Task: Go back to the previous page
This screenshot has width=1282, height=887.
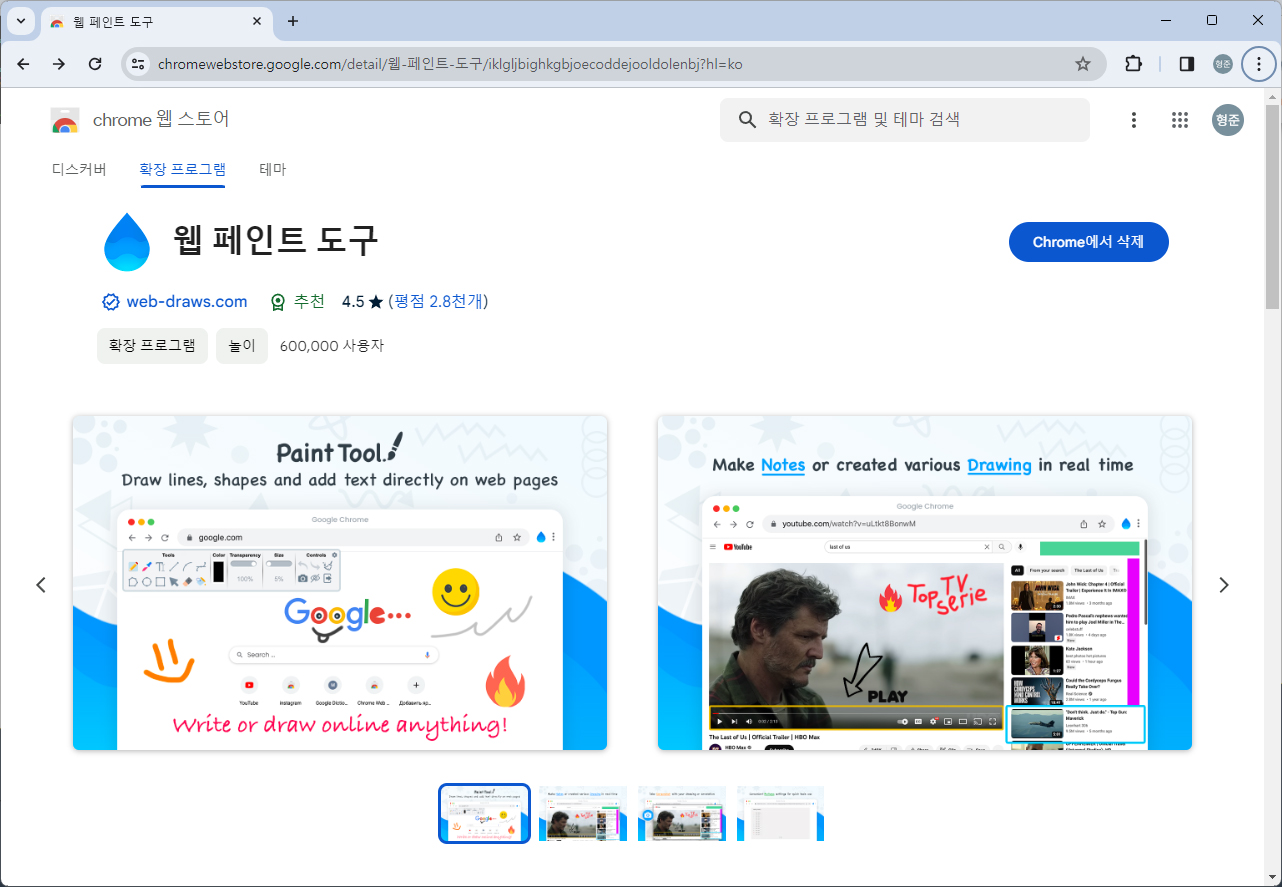Action: tap(23, 64)
